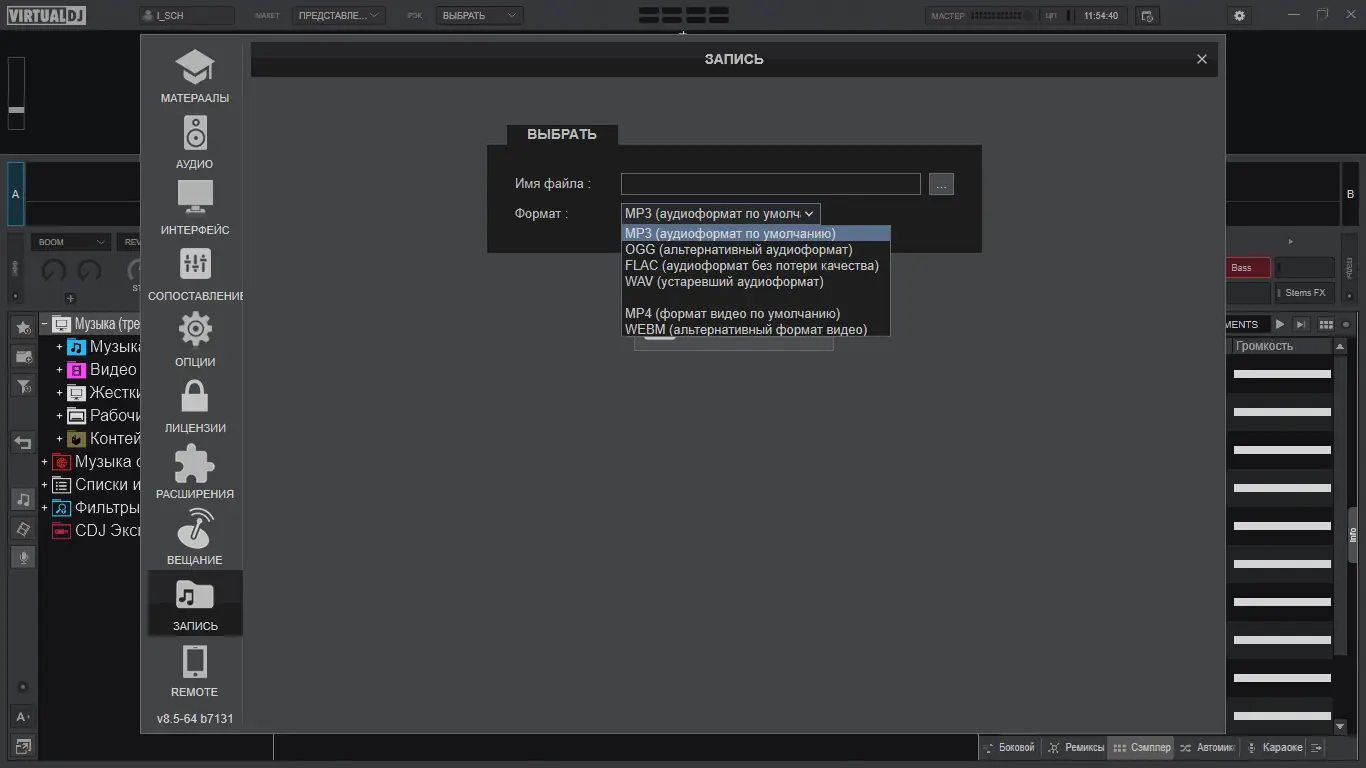Click the back arrow icon in browser sidebar
Screen dimensions: 1366x768
pyautogui.click(x=23, y=442)
